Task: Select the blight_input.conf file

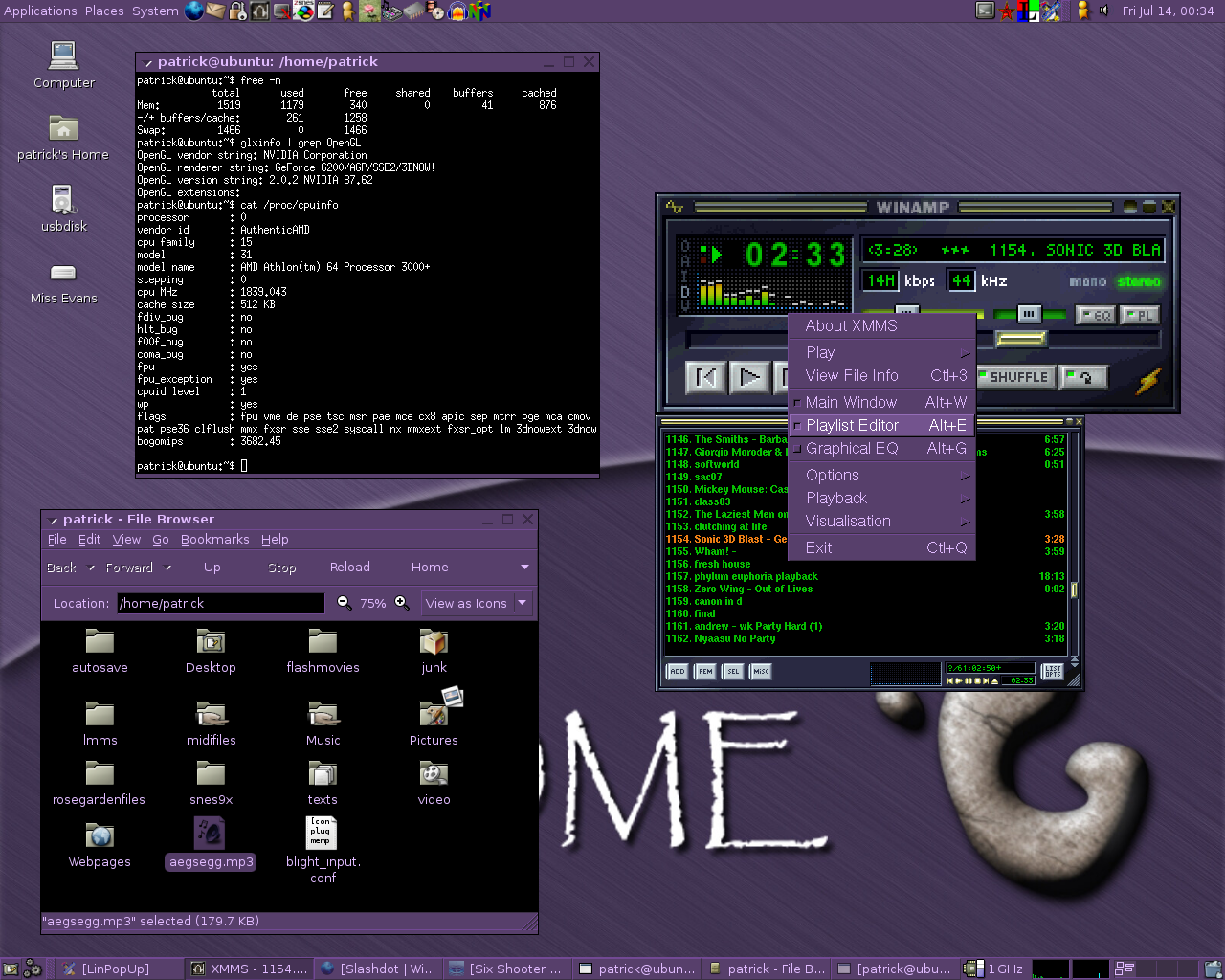Action: tap(323, 849)
